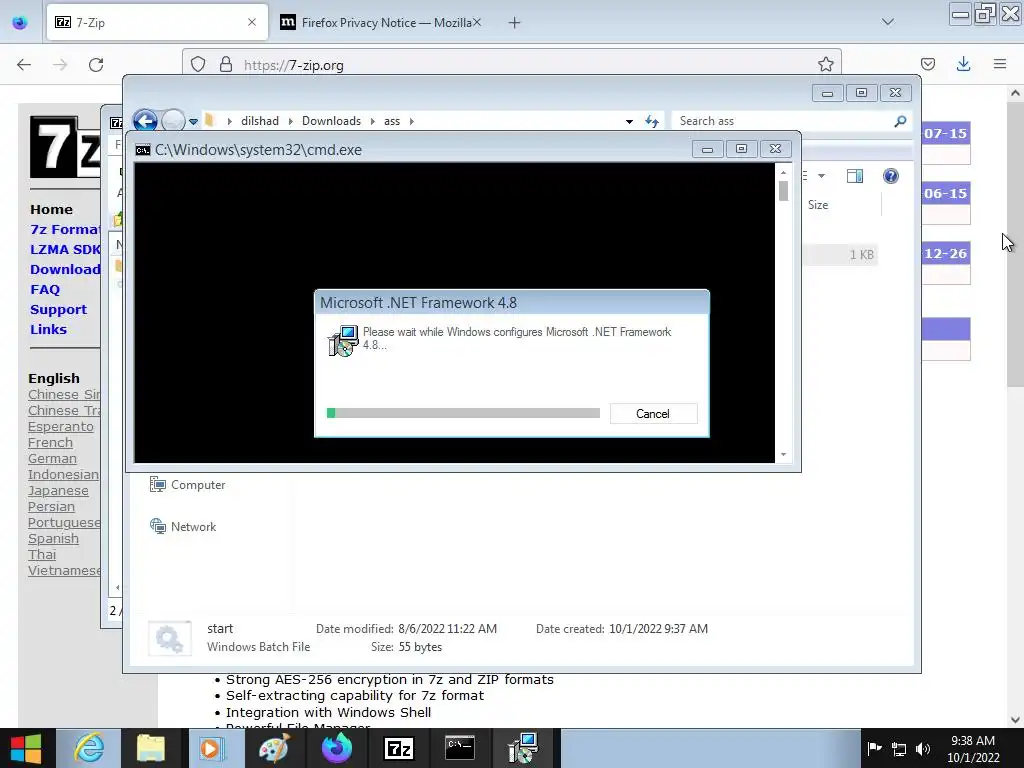1024x768 pixels.
Task: Open the LZMA SDK link
Action: pos(65,249)
